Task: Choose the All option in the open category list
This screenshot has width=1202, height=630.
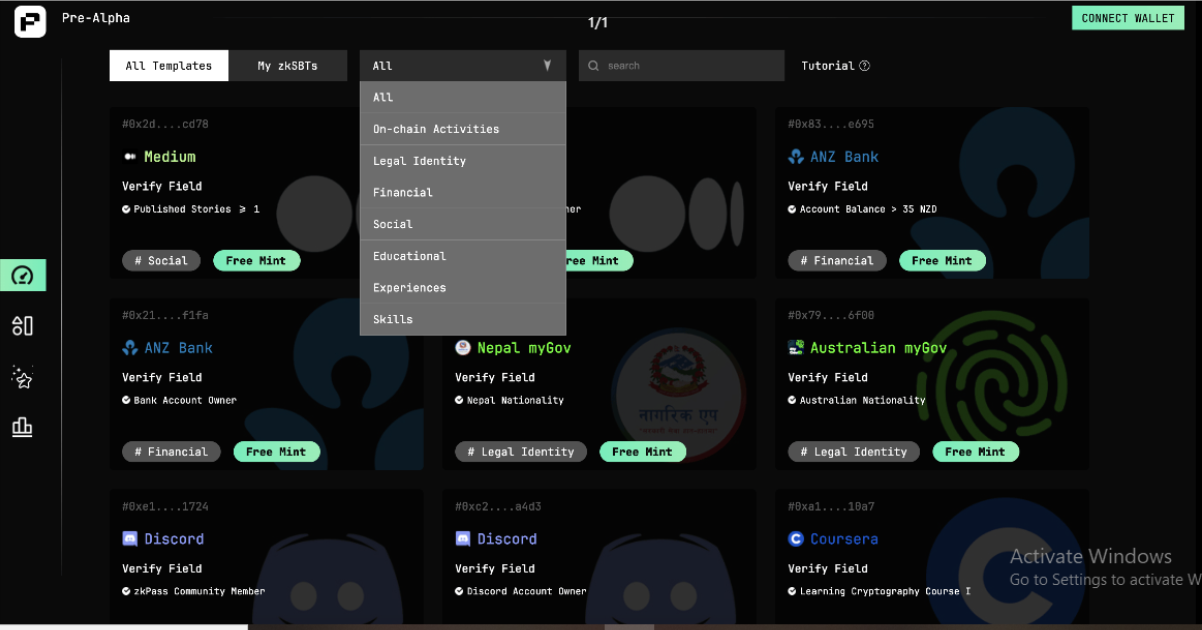Action: click(463, 97)
